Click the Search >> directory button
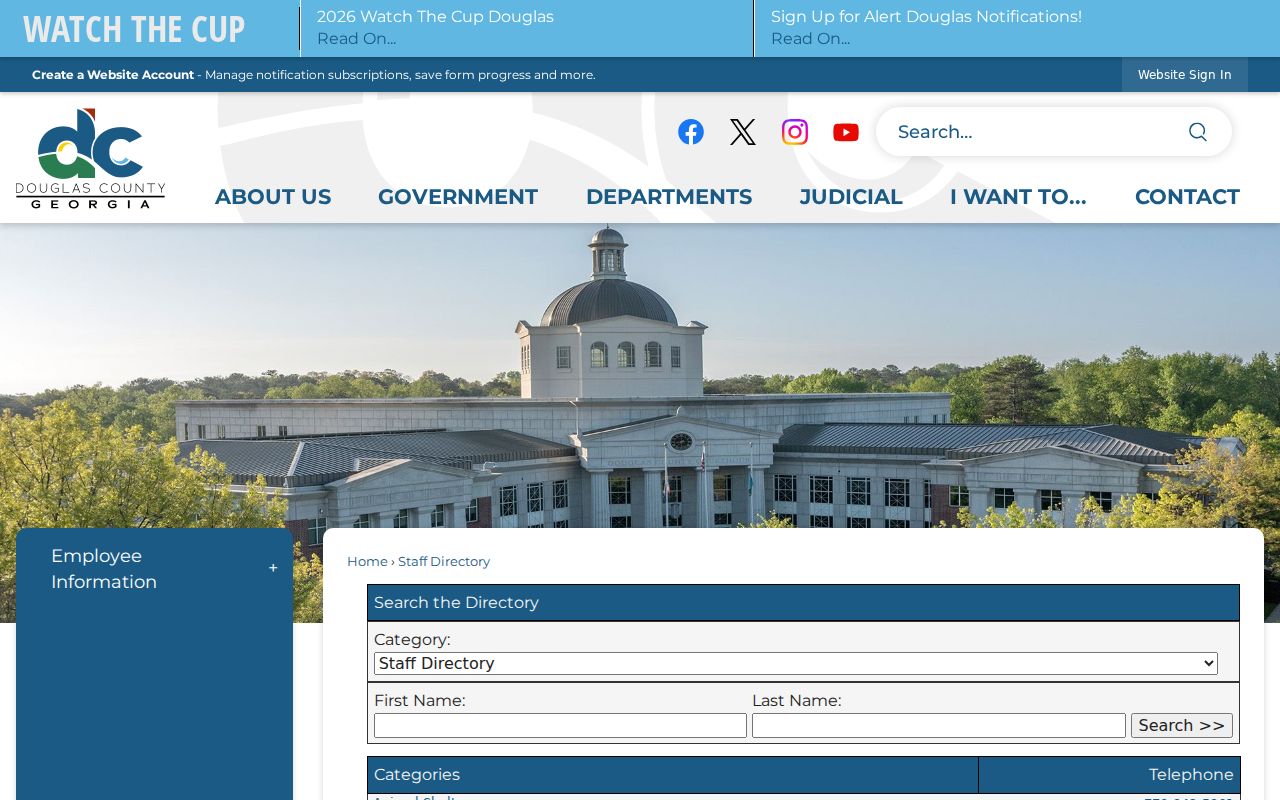Viewport: 1280px width, 800px height. click(x=1182, y=726)
